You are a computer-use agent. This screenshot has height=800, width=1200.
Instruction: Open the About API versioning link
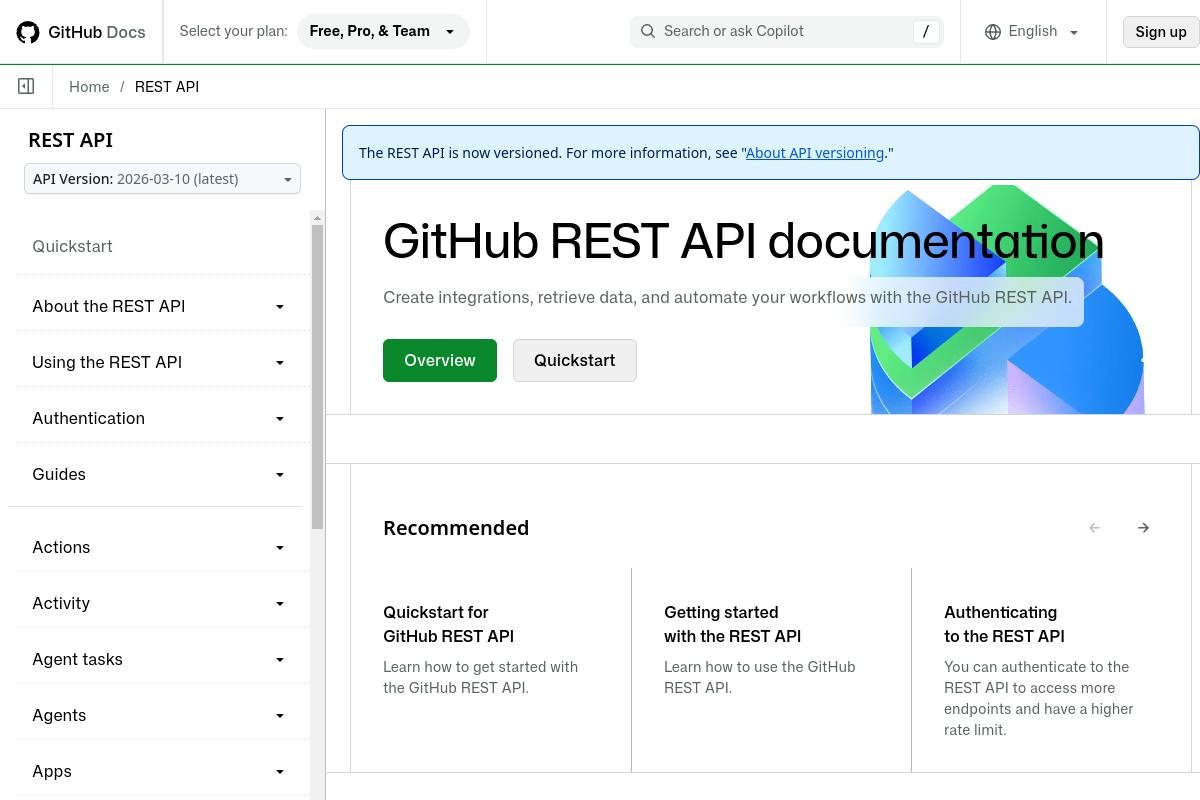815,153
